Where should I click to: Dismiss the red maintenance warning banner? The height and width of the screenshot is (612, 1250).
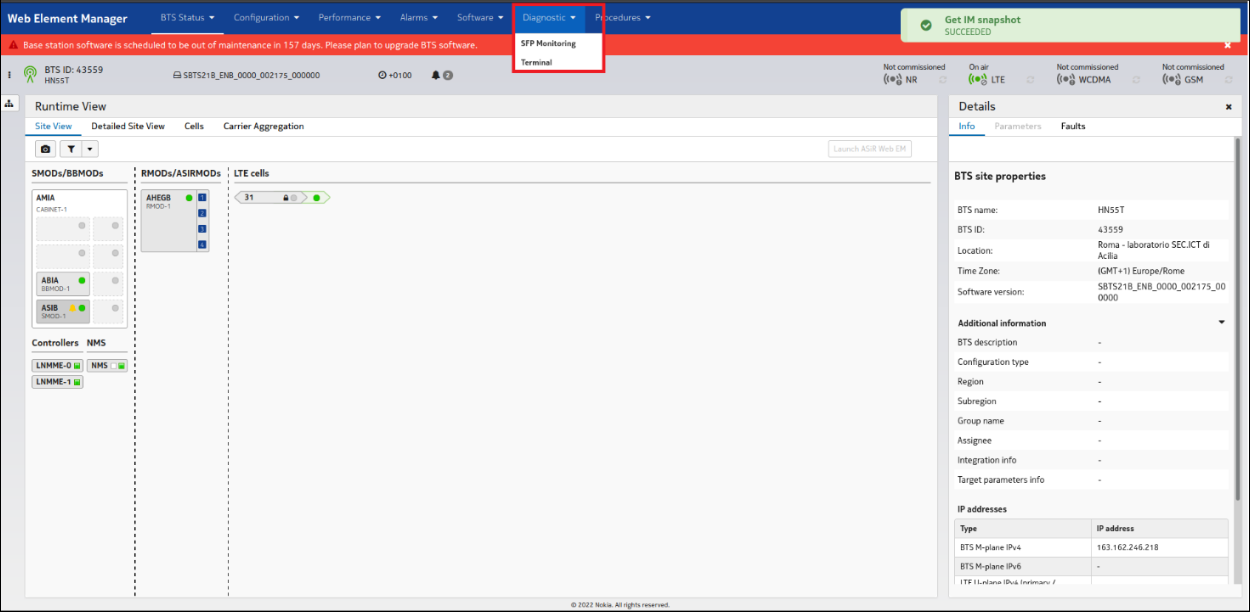pyautogui.click(x=1228, y=46)
